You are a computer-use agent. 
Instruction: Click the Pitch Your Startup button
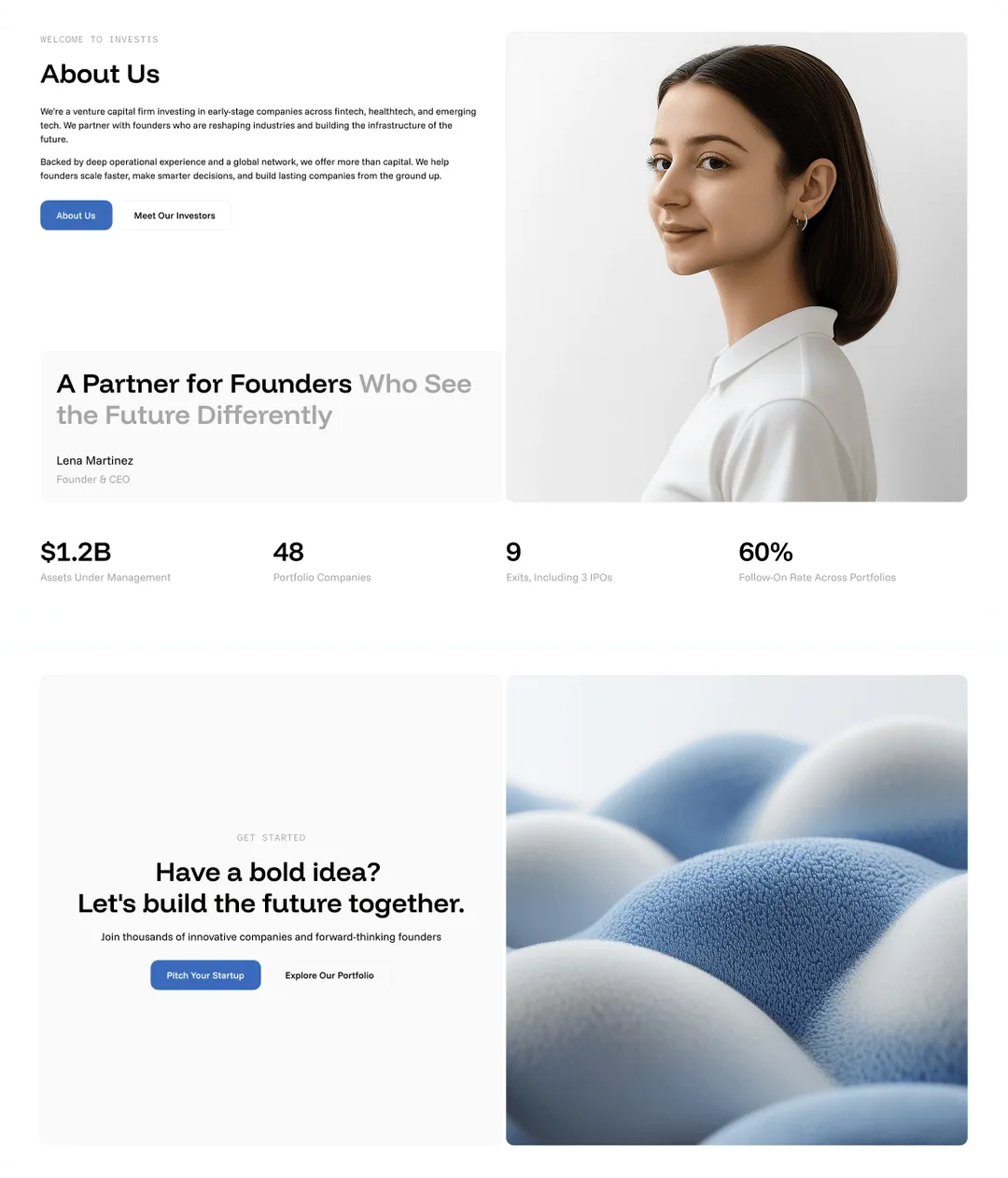tap(205, 975)
